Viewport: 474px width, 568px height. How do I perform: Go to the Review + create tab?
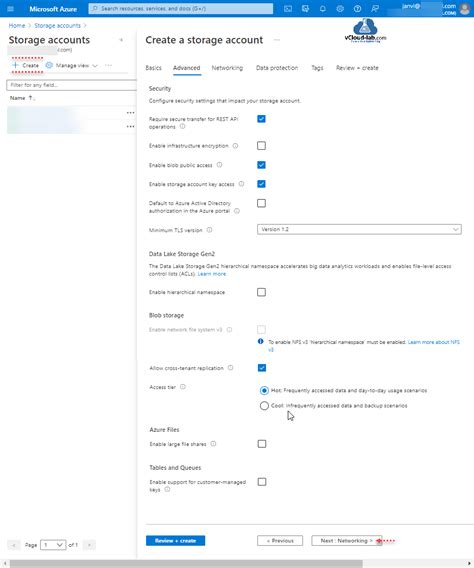[x=357, y=68]
